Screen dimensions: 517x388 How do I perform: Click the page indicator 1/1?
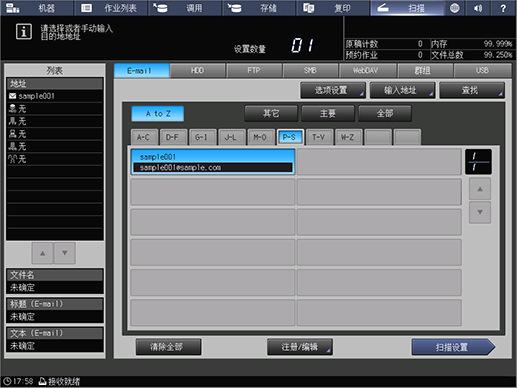478,162
